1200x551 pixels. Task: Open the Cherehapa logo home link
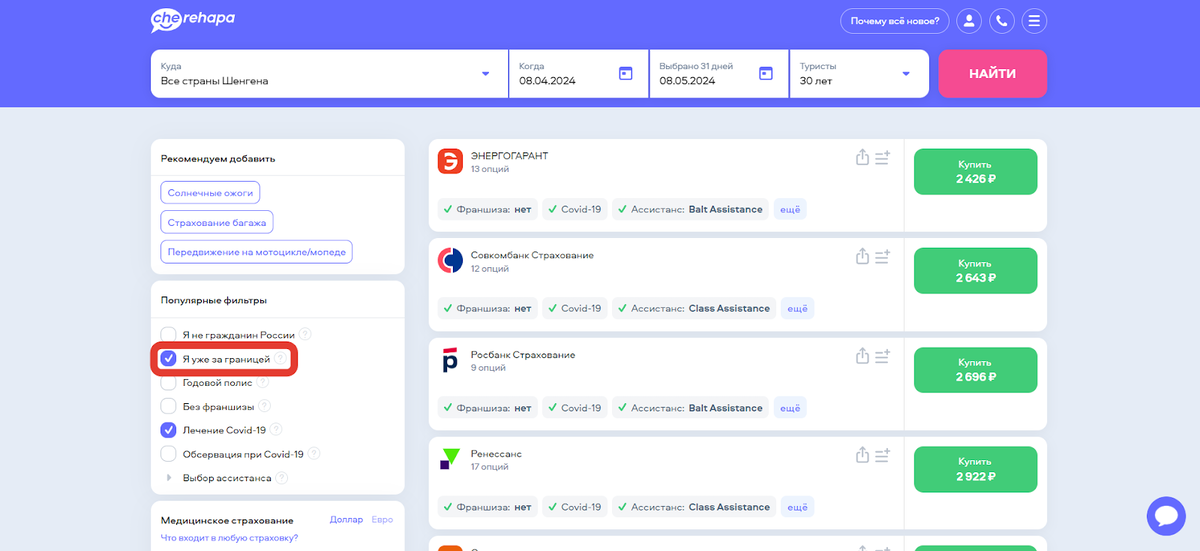click(x=192, y=20)
